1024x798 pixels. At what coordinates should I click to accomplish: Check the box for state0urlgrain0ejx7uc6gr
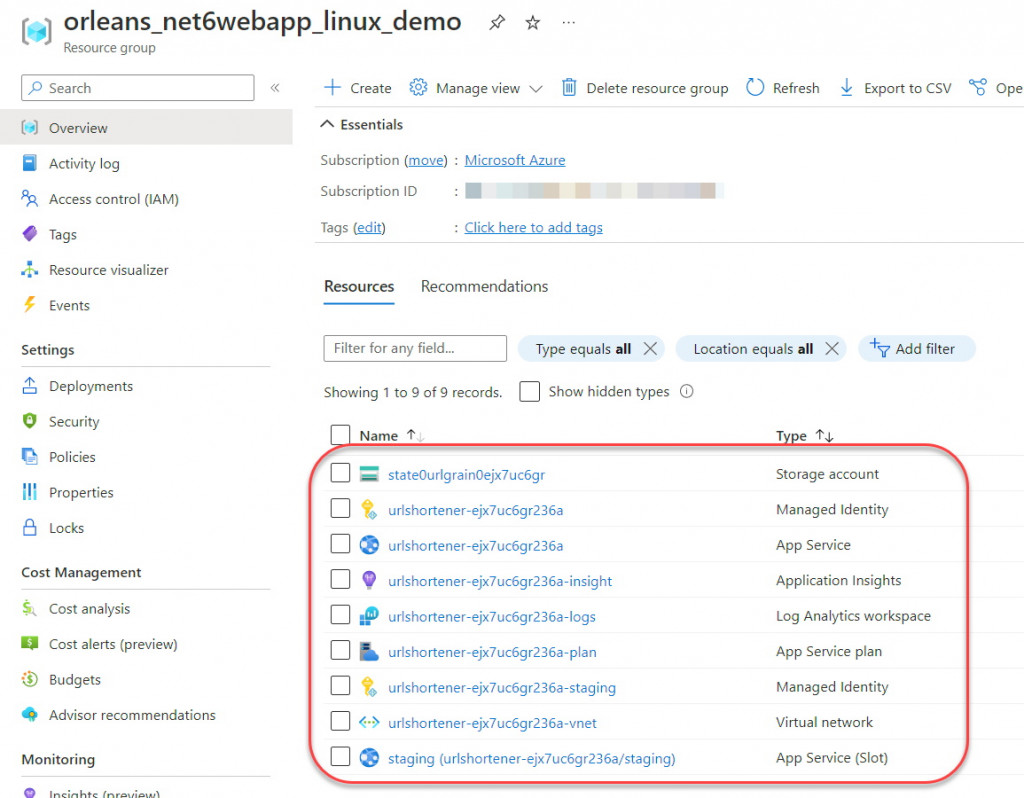[x=340, y=473]
